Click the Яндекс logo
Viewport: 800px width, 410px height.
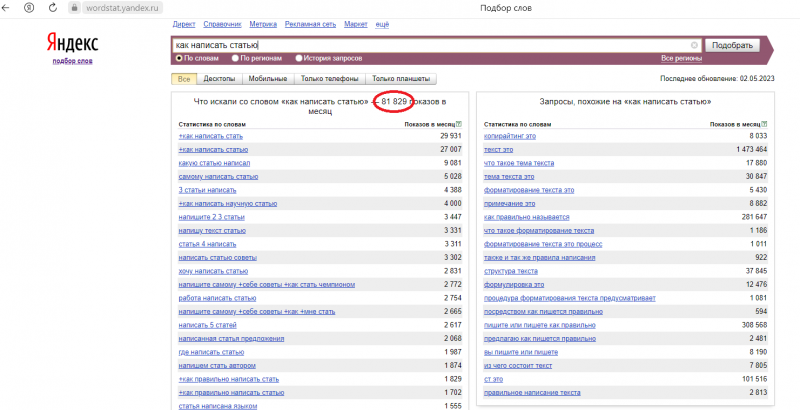[72, 43]
